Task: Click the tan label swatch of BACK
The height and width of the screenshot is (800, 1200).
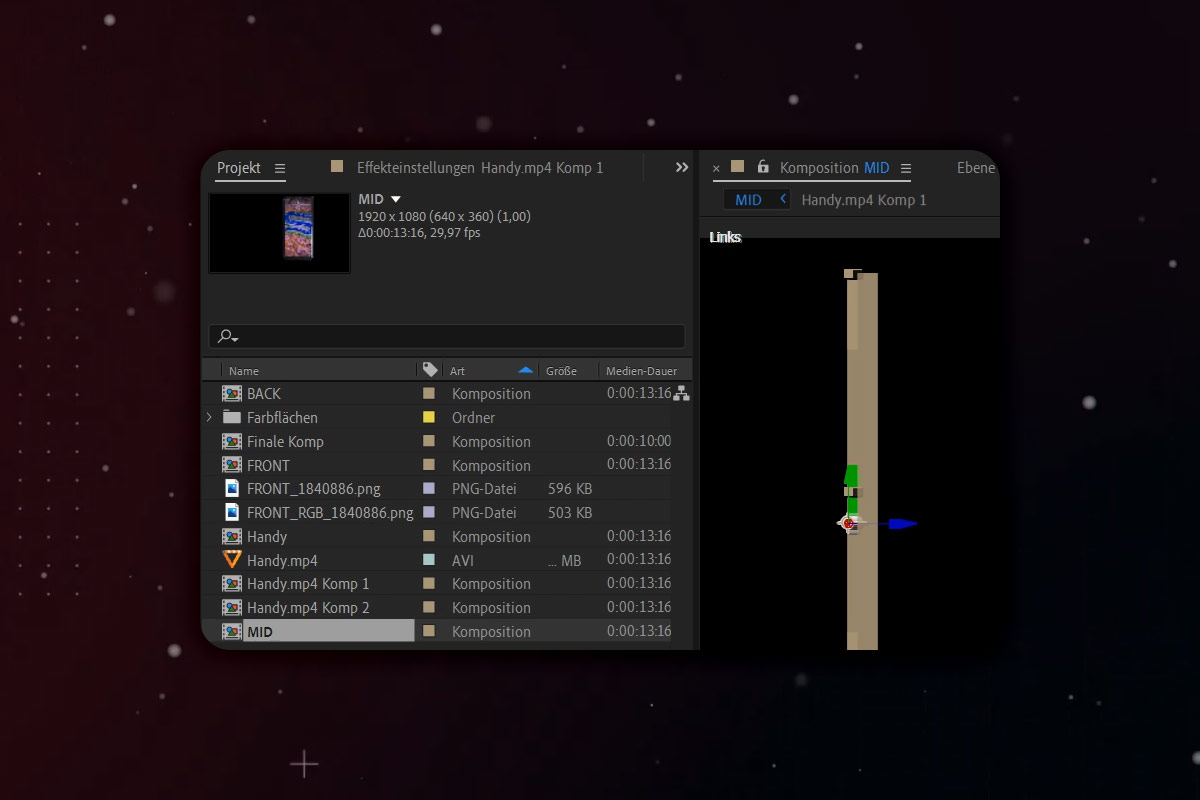Action: [x=429, y=394]
